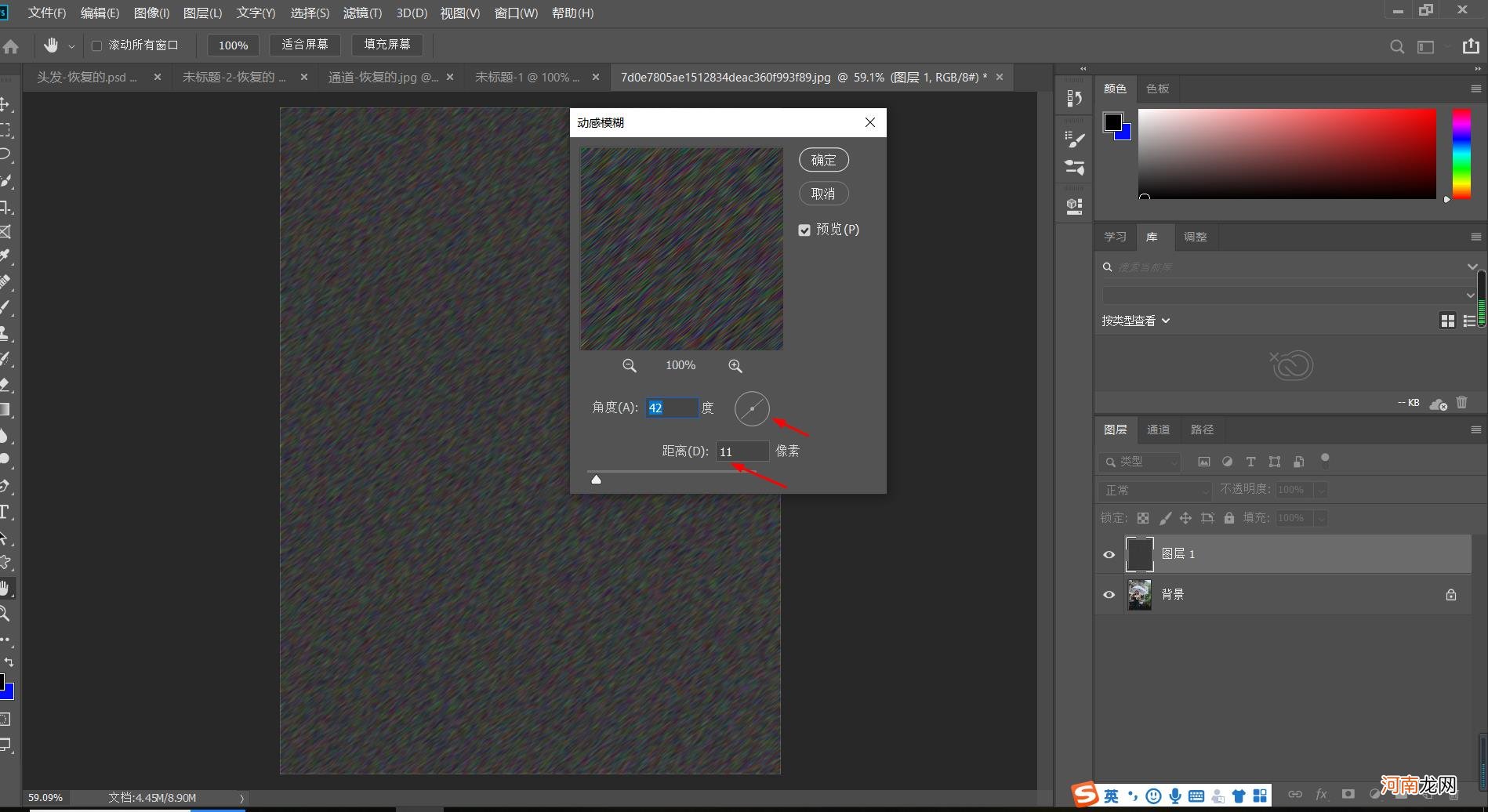This screenshot has height=812, width=1488.
Task: Zoom in on the Motion Blur preview
Action: 735,366
